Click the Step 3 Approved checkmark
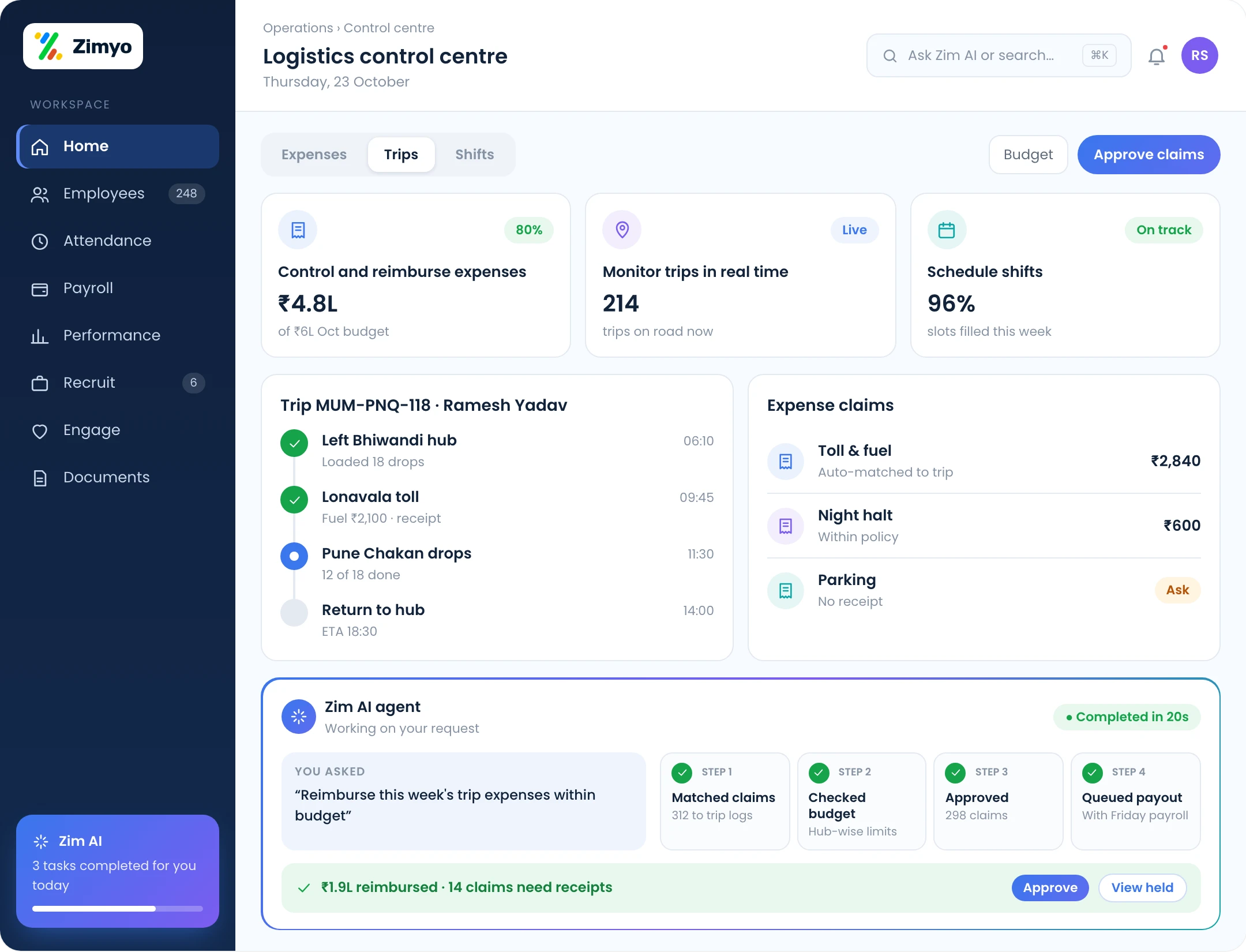Image resolution: width=1246 pixels, height=952 pixels. click(x=955, y=773)
